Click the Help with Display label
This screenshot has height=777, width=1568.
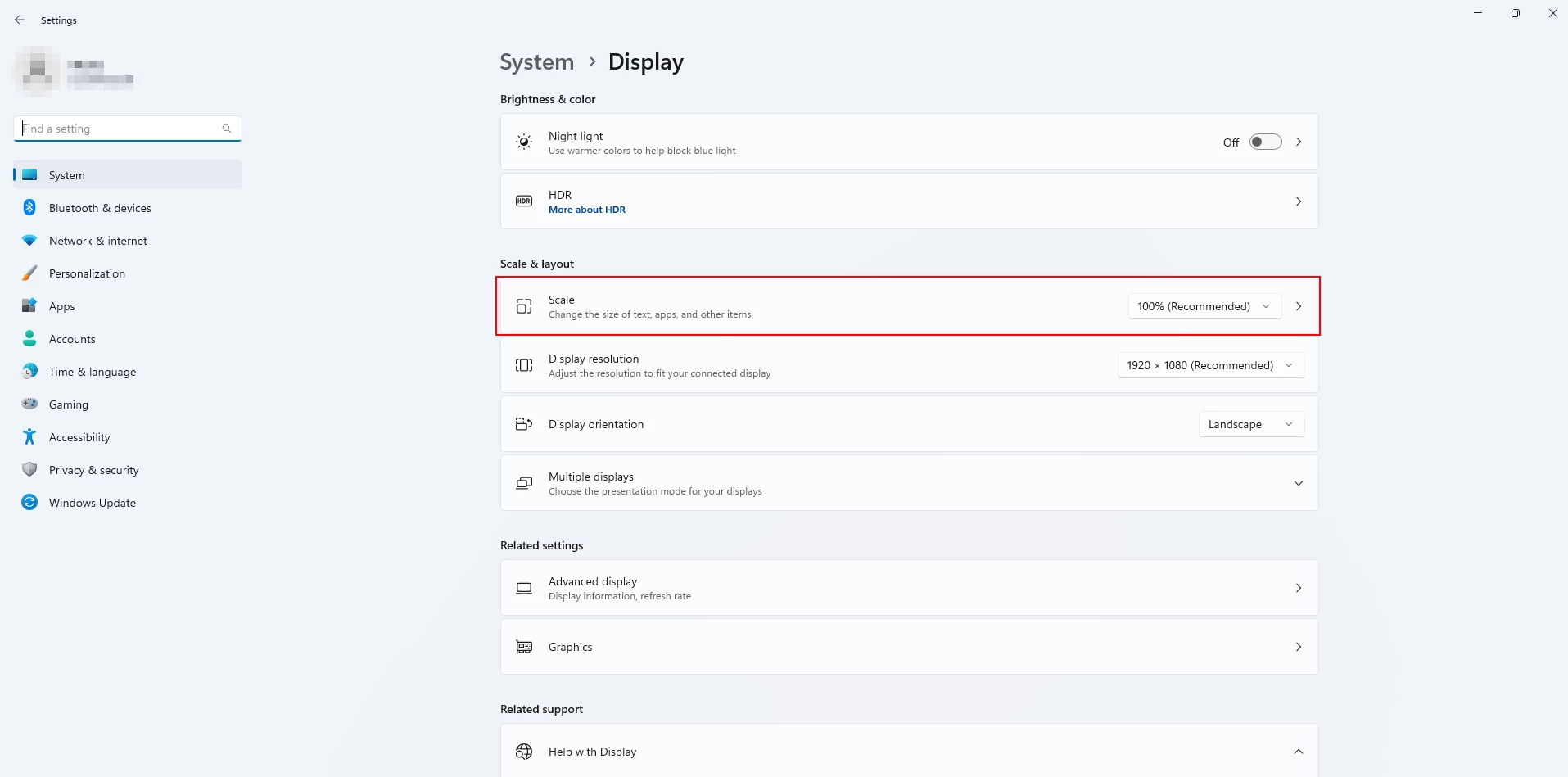[592, 752]
